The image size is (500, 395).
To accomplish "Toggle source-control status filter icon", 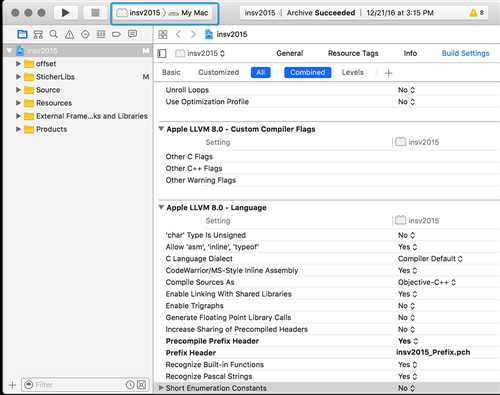I will pyautogui.click(x=141, y=385).
